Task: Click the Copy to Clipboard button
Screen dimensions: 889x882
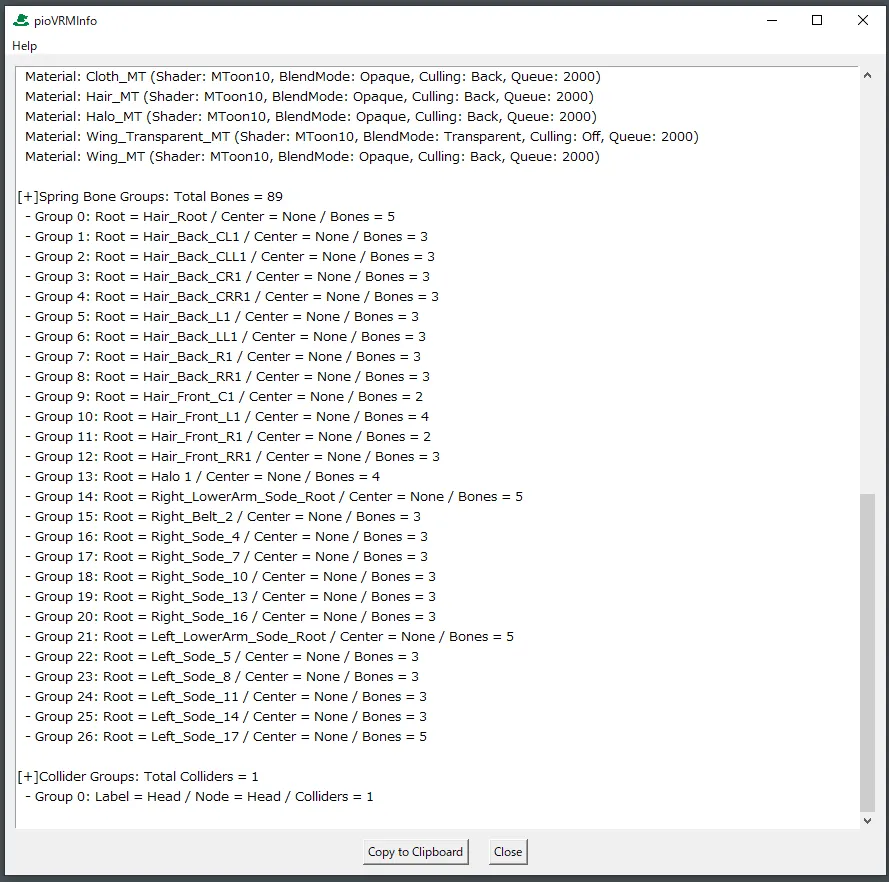Action: coord(416,851)
